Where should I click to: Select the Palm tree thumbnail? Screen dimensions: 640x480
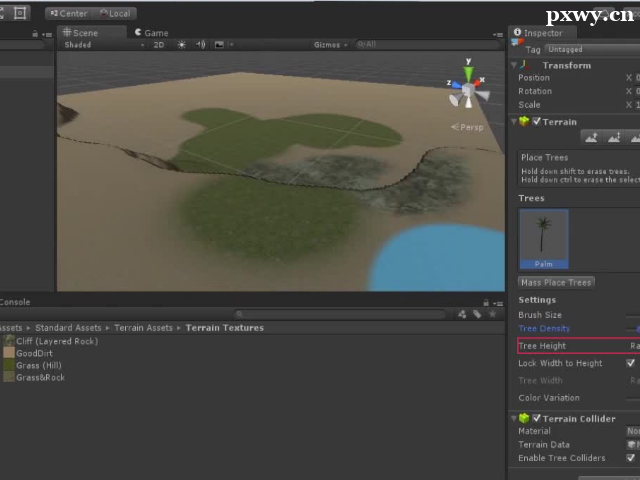pos(544,238)
